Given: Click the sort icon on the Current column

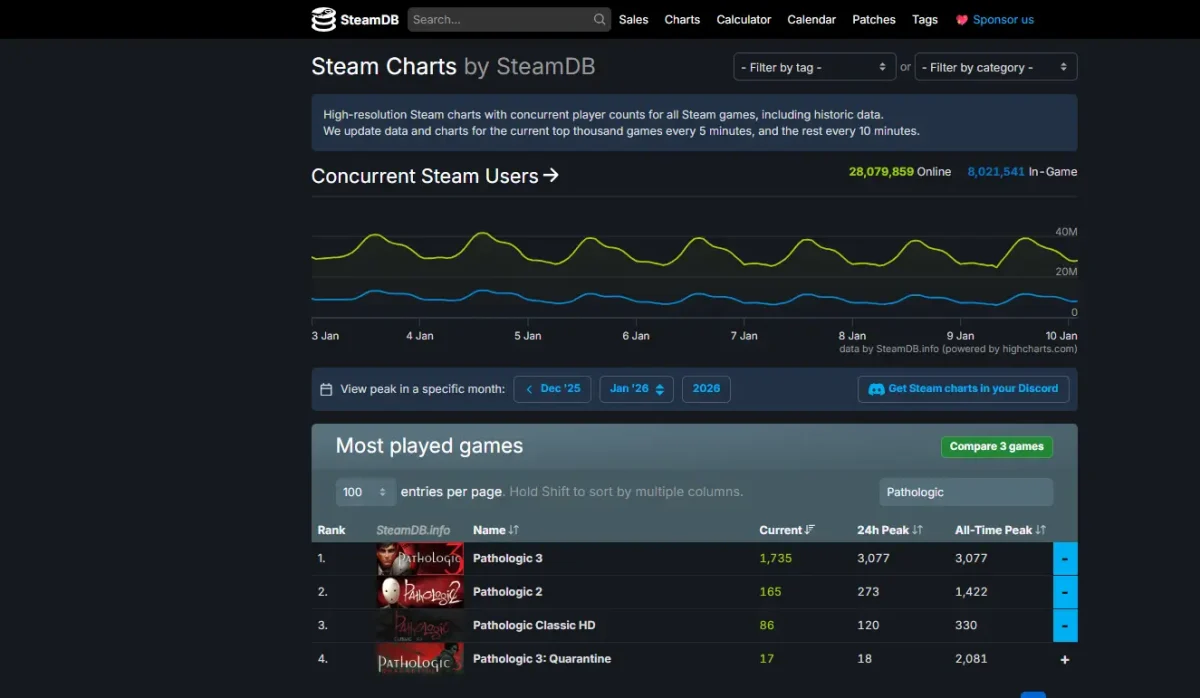Looking at the screenshot, I should 812,529.
